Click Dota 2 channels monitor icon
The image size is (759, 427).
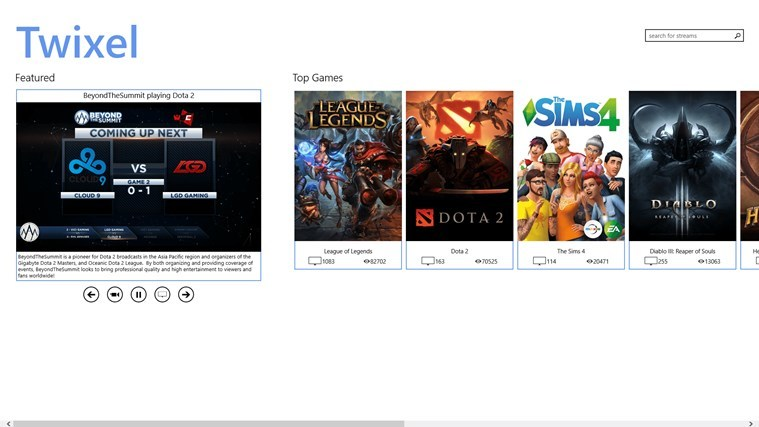click(x=427, y=261)
